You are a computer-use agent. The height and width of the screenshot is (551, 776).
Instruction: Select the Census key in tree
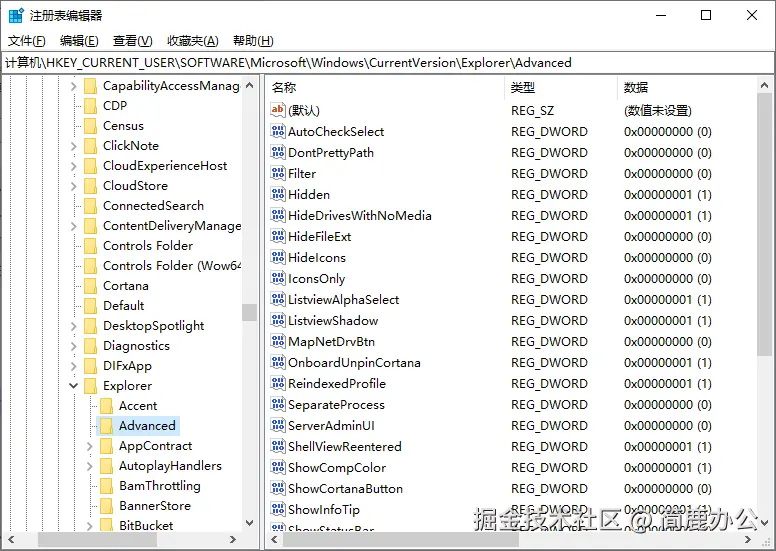(x=123, y=126)
